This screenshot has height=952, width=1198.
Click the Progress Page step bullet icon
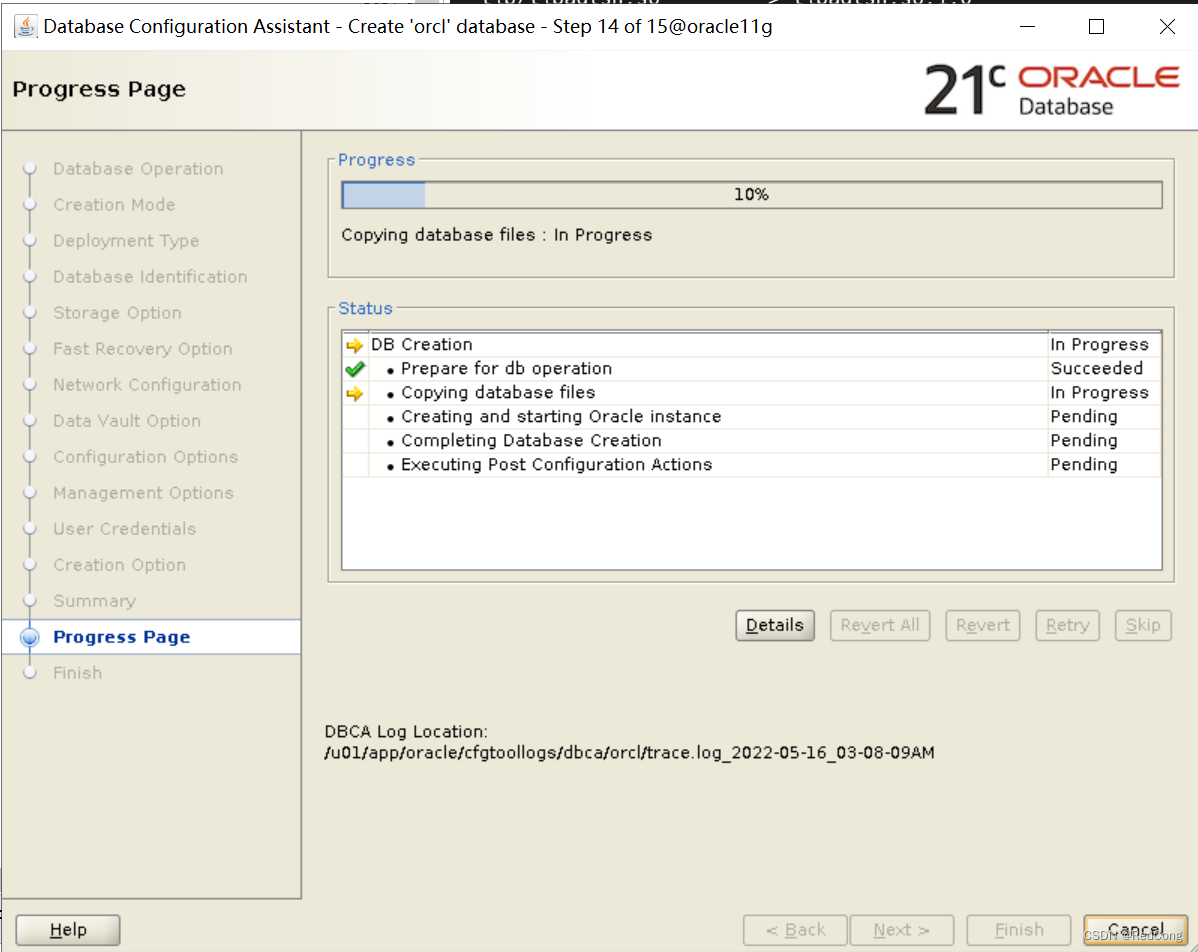30,637
